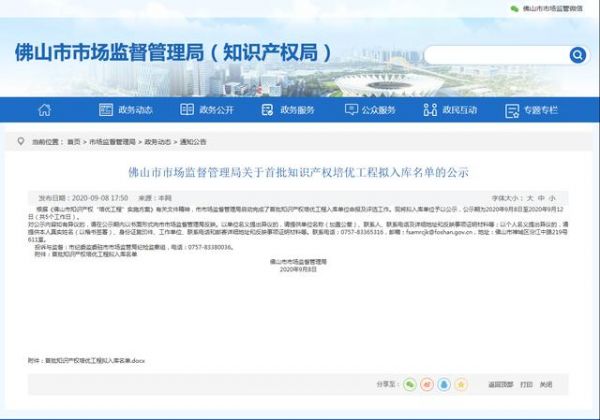
Task: Click 返回顶部 back-to-top link
Action: (501, 384)
